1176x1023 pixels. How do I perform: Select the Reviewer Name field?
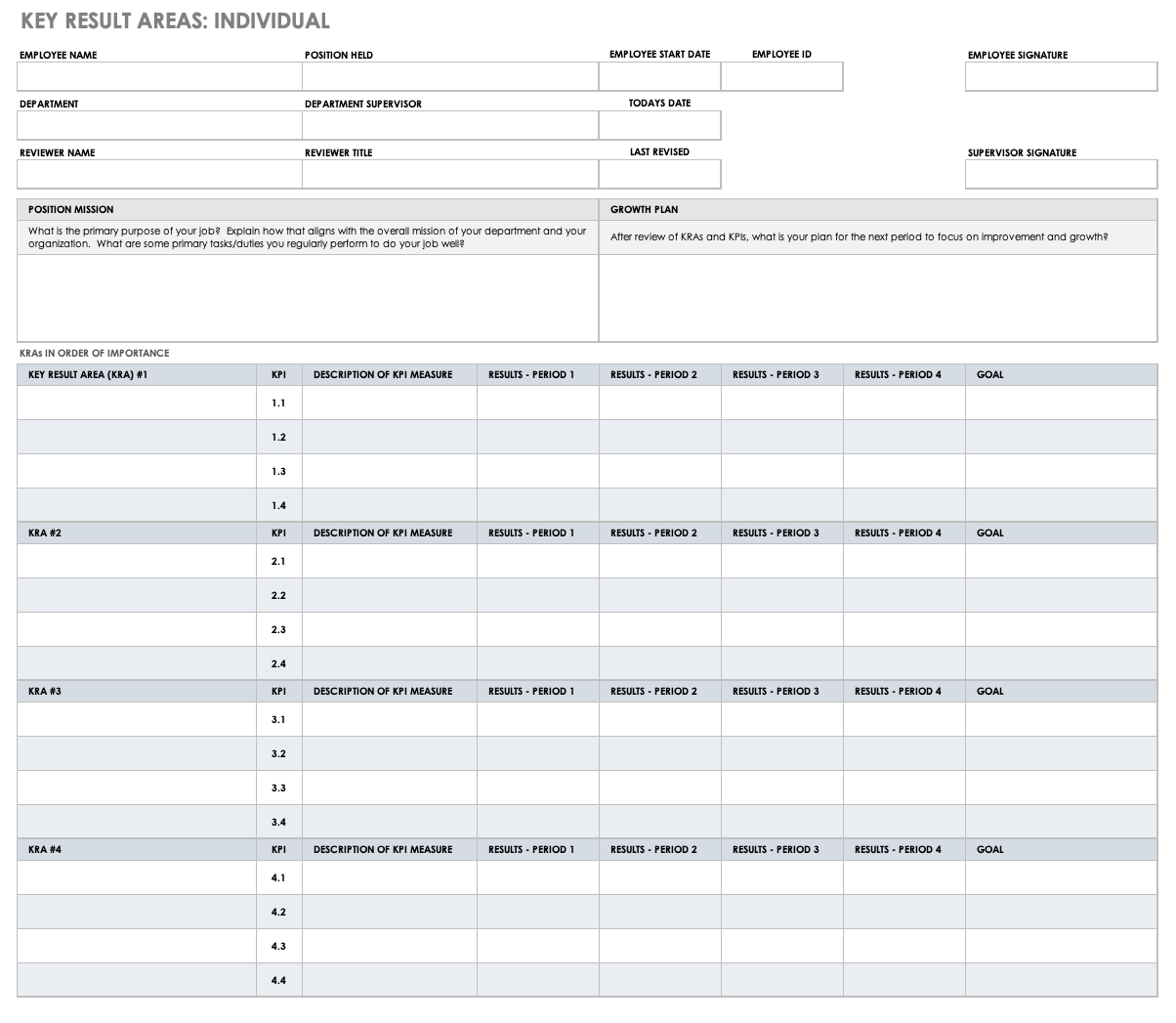coord(159,174)
